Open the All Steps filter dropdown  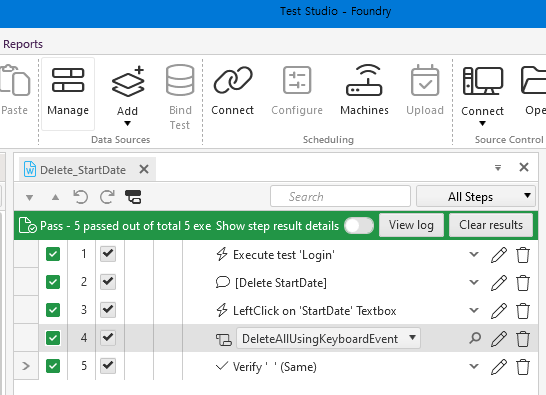(x=476, y=197)
